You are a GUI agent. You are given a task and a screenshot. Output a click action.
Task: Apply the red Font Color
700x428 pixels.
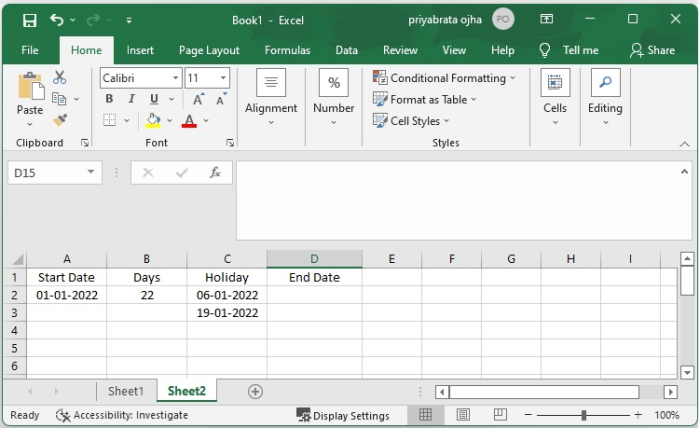[189, 121]
